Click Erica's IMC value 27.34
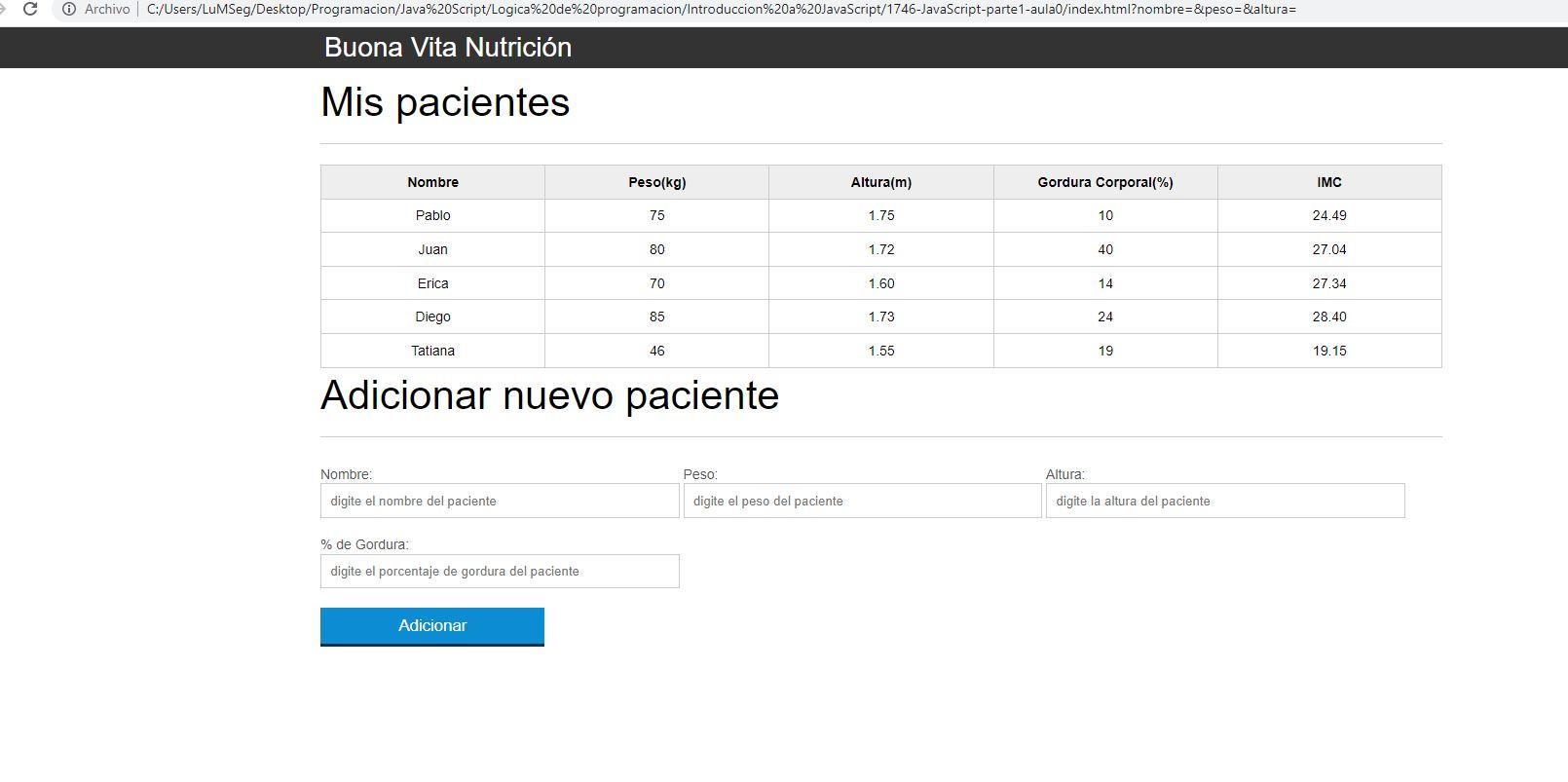The image size is (1568, 782). [x=1329, y=283]
